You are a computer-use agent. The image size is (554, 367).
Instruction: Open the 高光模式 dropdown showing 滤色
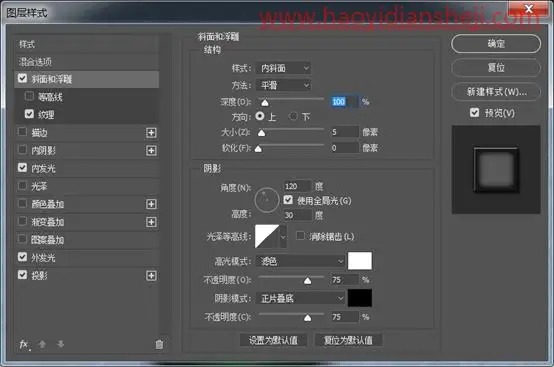coord(300,261)
